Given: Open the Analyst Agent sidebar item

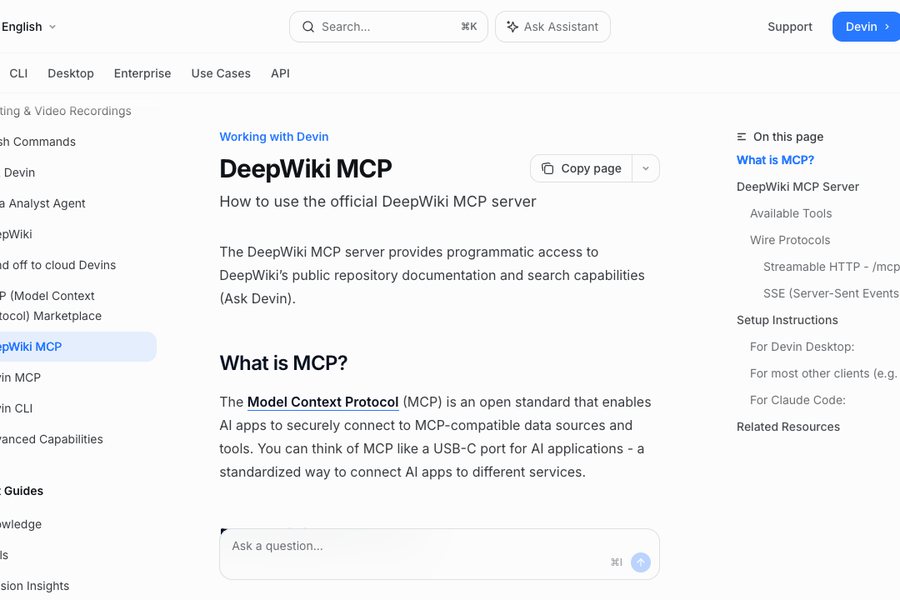Looking at the screenshot, I should tap(42, 203).
